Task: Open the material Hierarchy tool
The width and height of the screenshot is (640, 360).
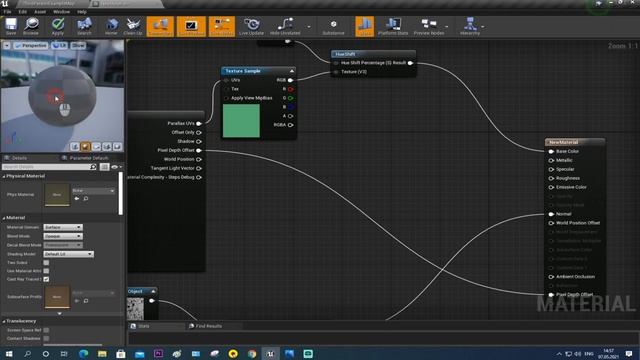Action: coord(470,27)
